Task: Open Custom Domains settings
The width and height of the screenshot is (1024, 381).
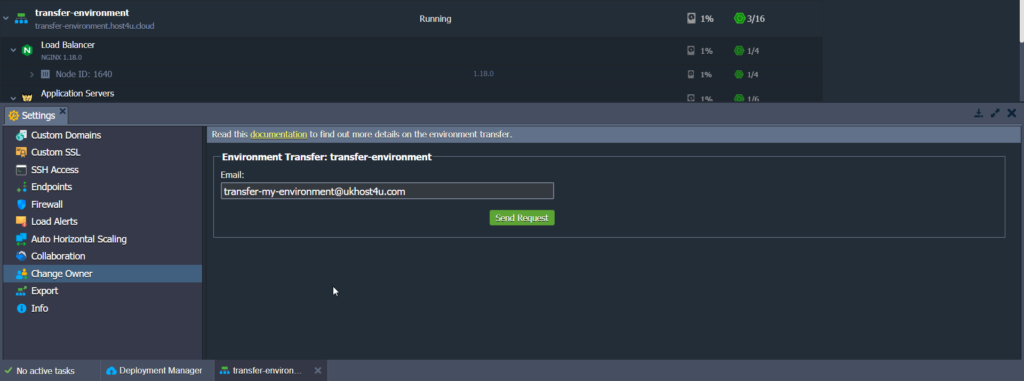Action: [103, 135]
